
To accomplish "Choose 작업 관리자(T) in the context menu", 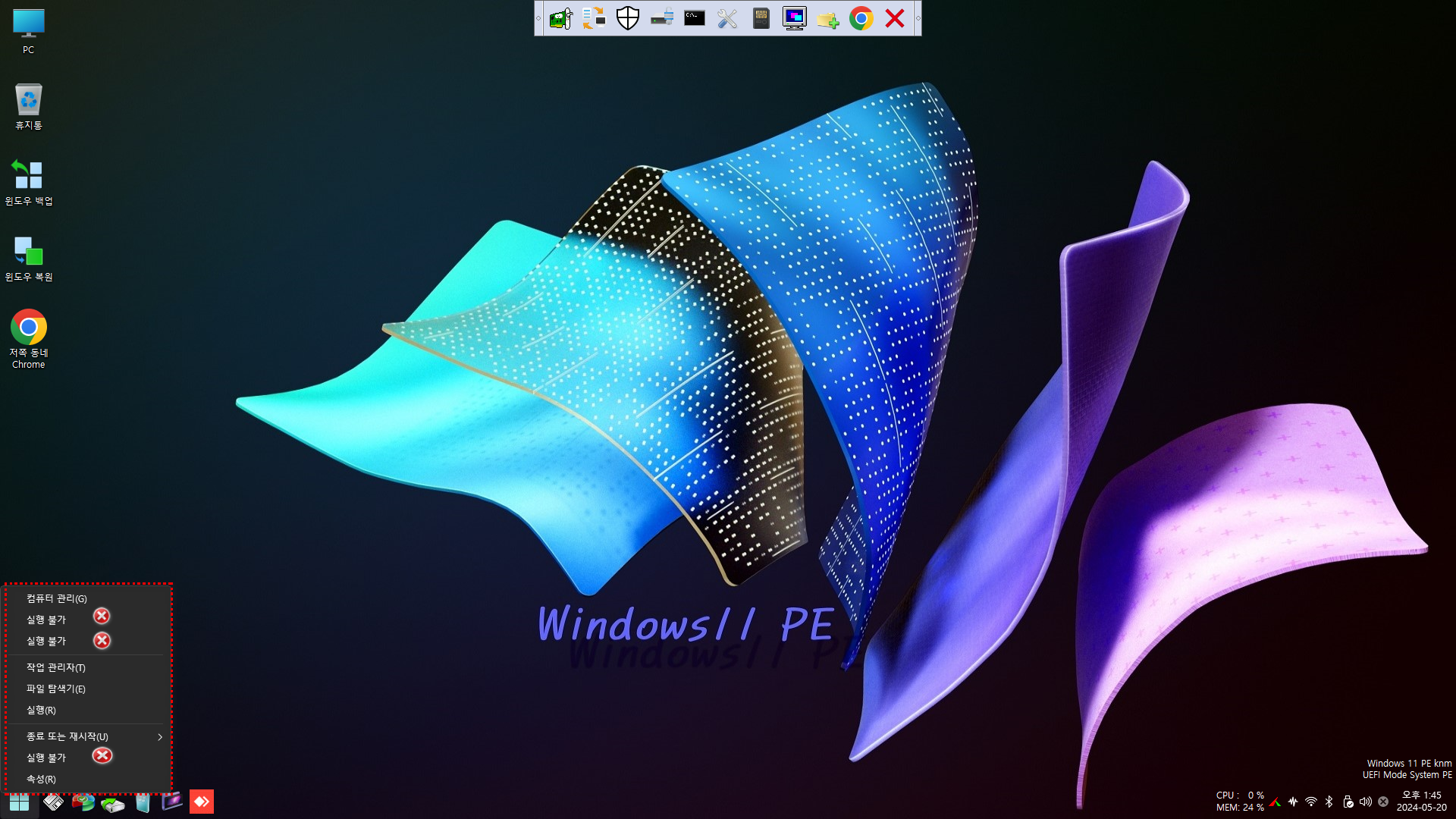I will [x=86, y=667].
